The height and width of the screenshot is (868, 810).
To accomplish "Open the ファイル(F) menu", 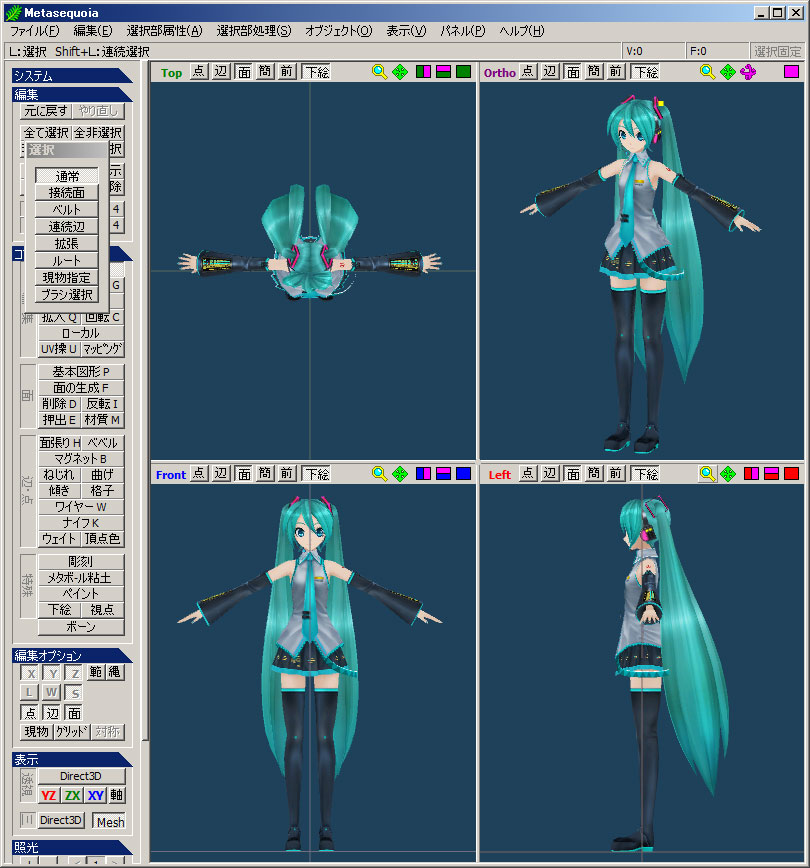I will (34, 31).
